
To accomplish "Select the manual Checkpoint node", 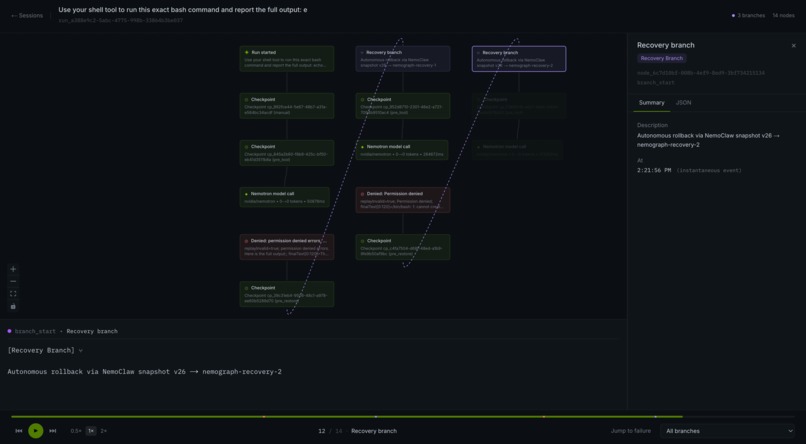I will pyautogui.click(x=287, y=106).
